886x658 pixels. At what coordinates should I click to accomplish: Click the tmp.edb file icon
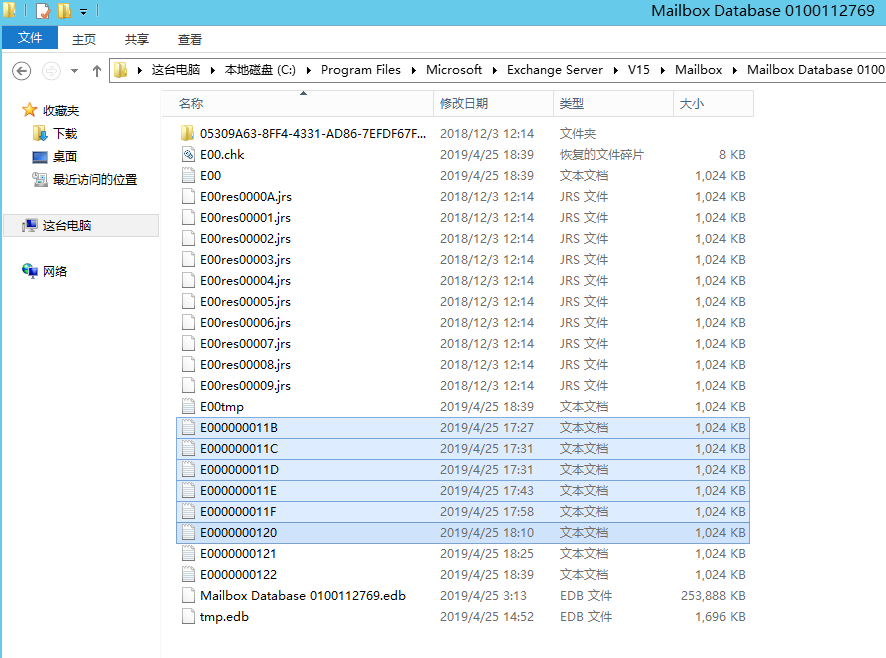pyautogui.click(x=188, y=616)
